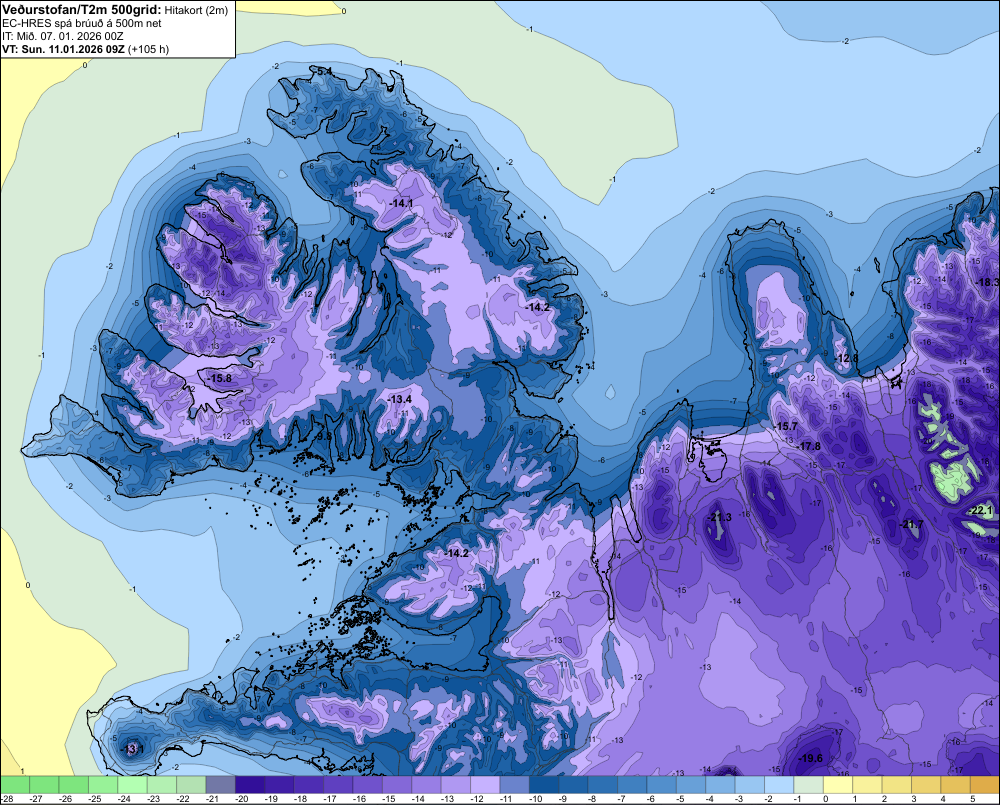Click the legend swatch above the -10 label
This screenshot has height=805, width=1000.
point(544,785)
